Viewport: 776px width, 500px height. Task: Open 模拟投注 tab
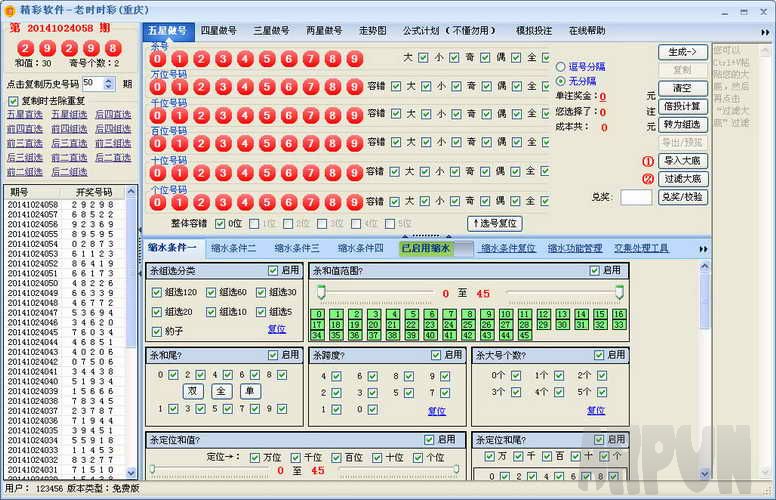534,31
